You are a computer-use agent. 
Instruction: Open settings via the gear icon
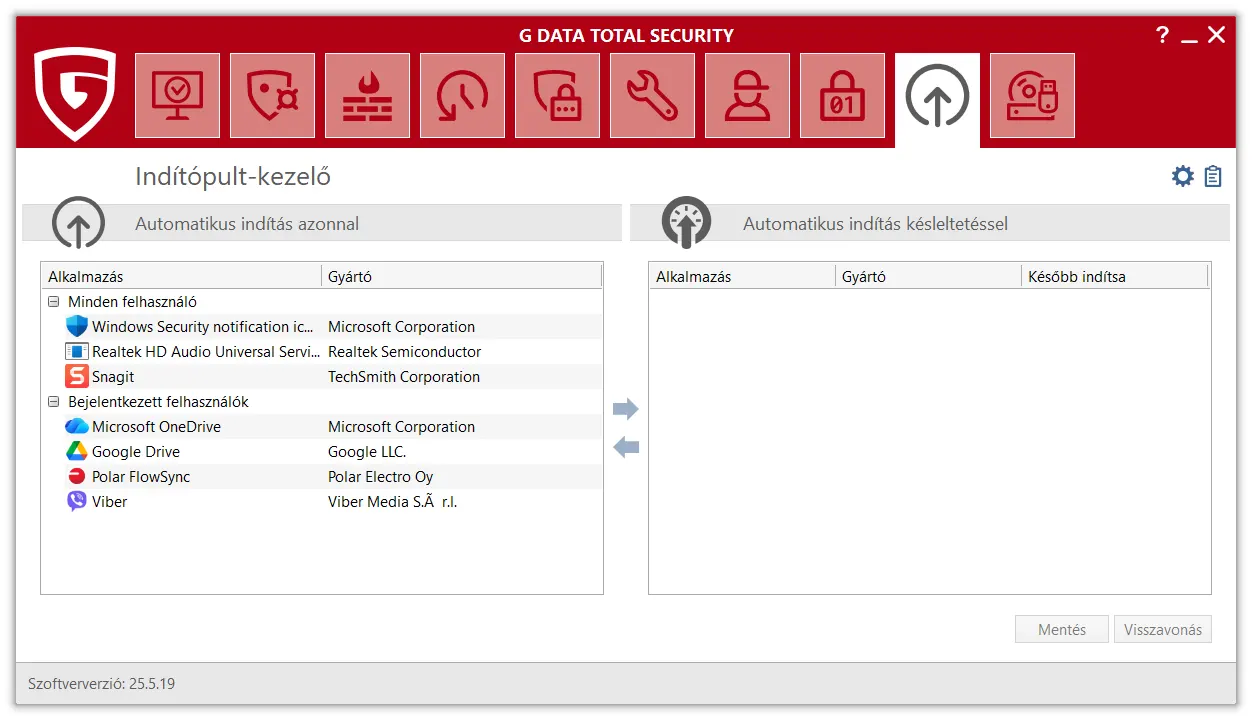tap(1183, 177)
